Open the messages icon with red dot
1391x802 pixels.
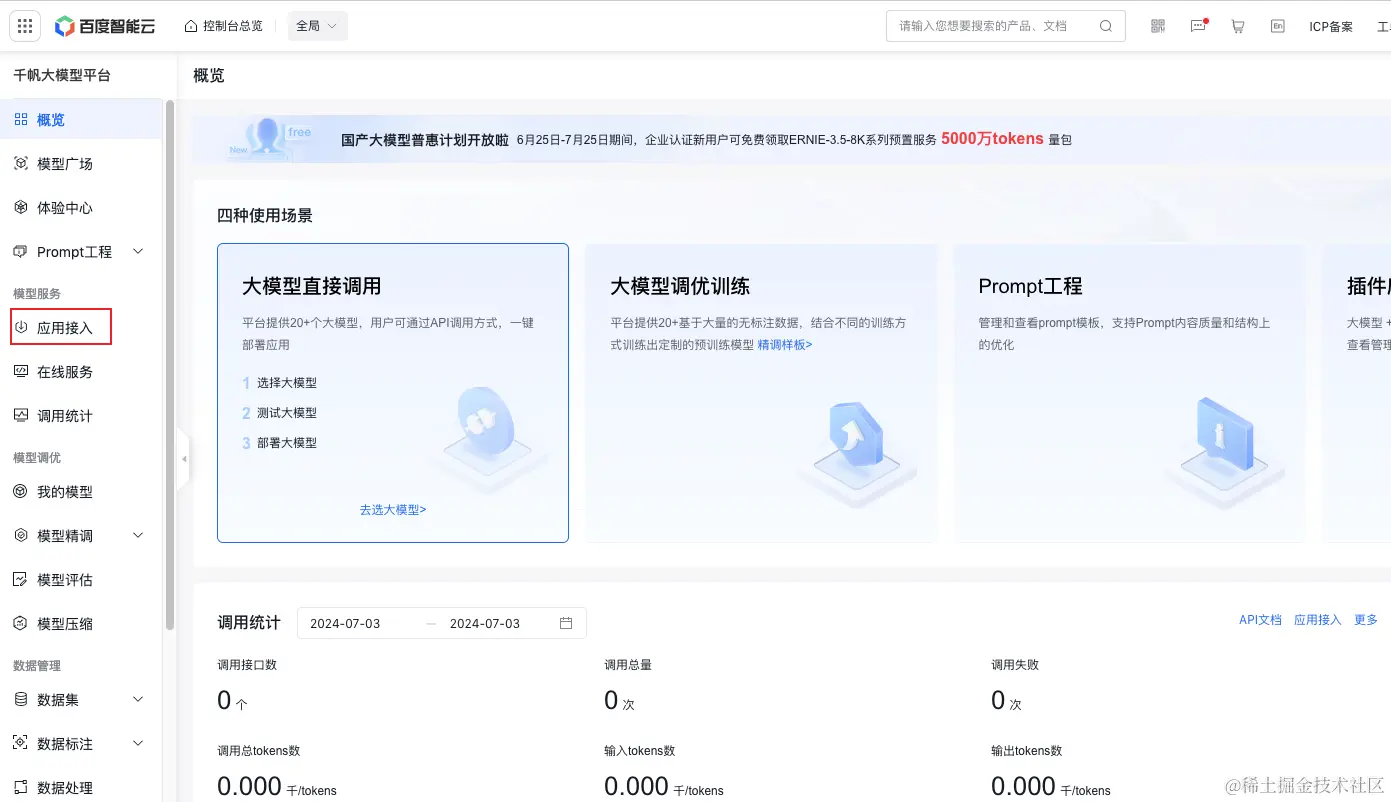(1198, 26)
